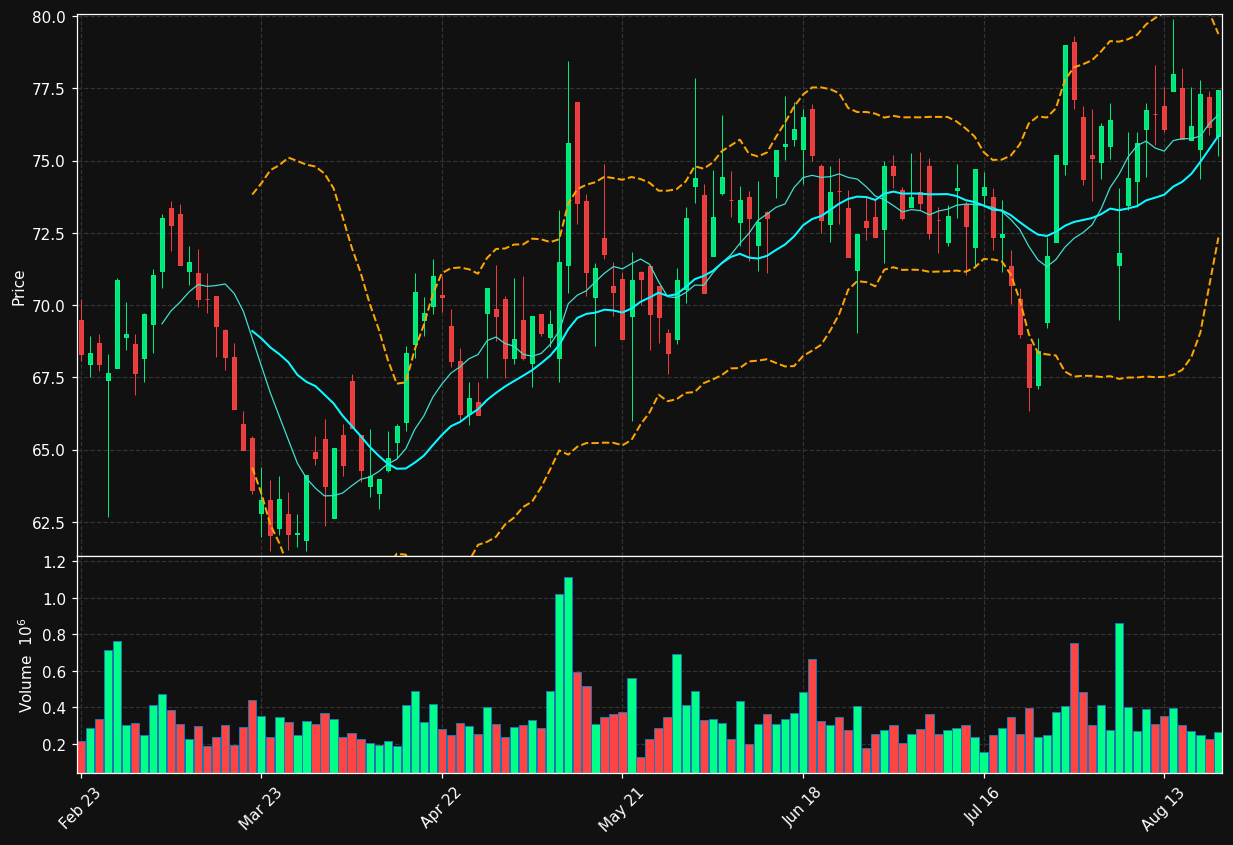The width and height of the screenshot is (1233, 845).
Task: Click the 65.0 price tick label
Action: click(48, 450)
